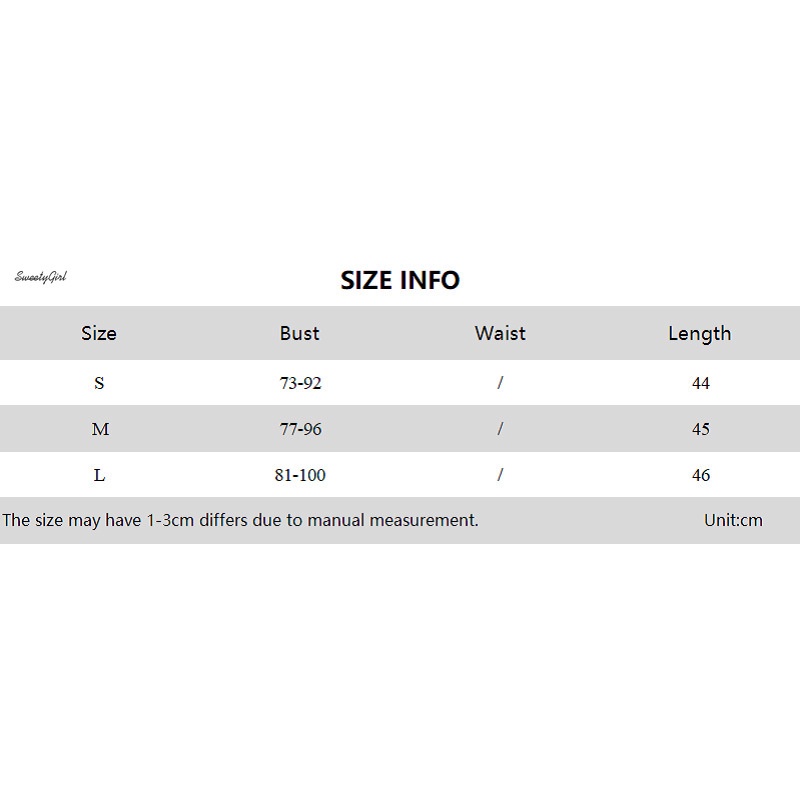Click the SIZE INFO heading
The height and width of the screenshot is (800, 800).
(x=400, y=280)
